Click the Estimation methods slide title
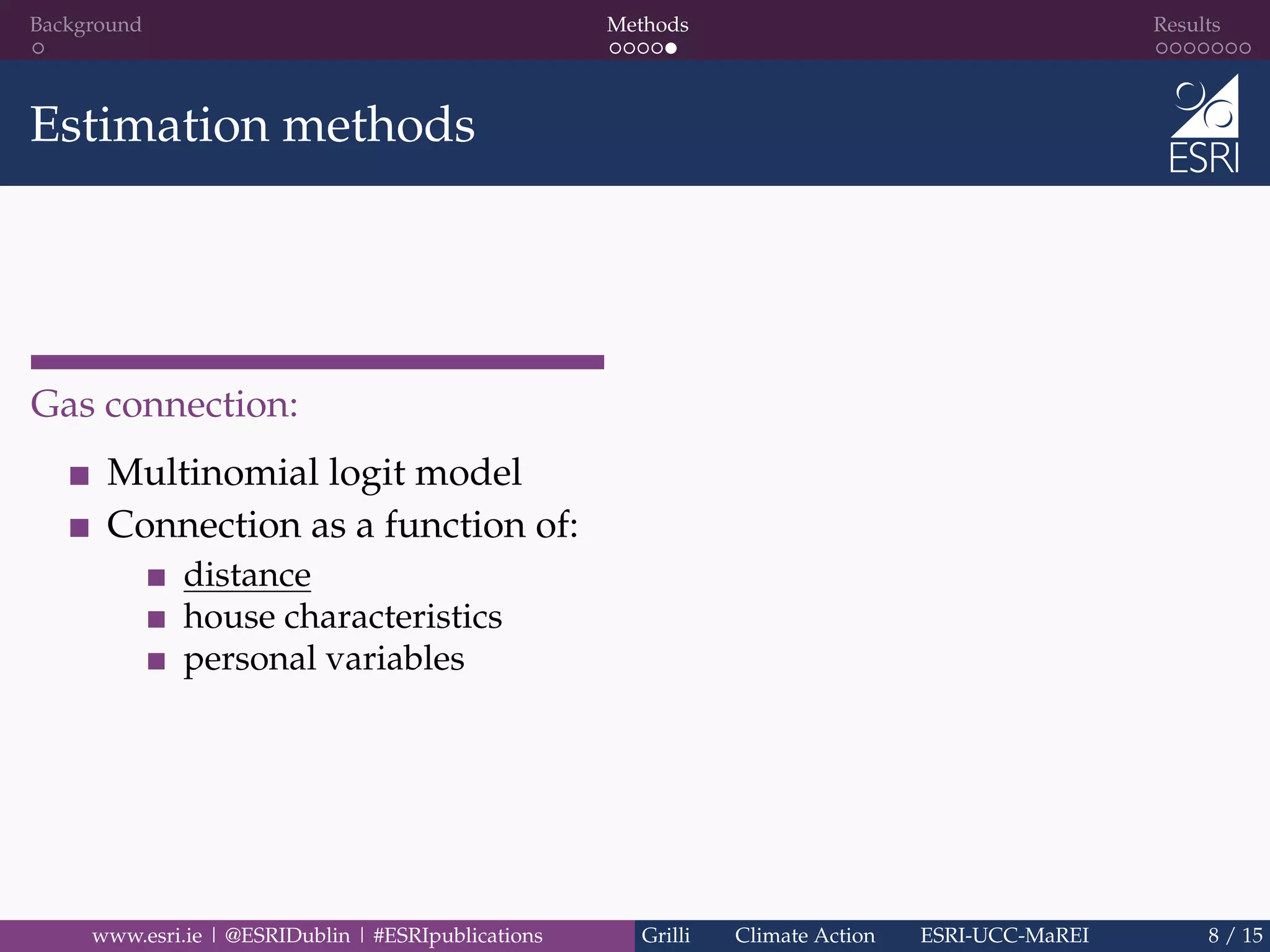1270x952 pixels. point(252,125)
